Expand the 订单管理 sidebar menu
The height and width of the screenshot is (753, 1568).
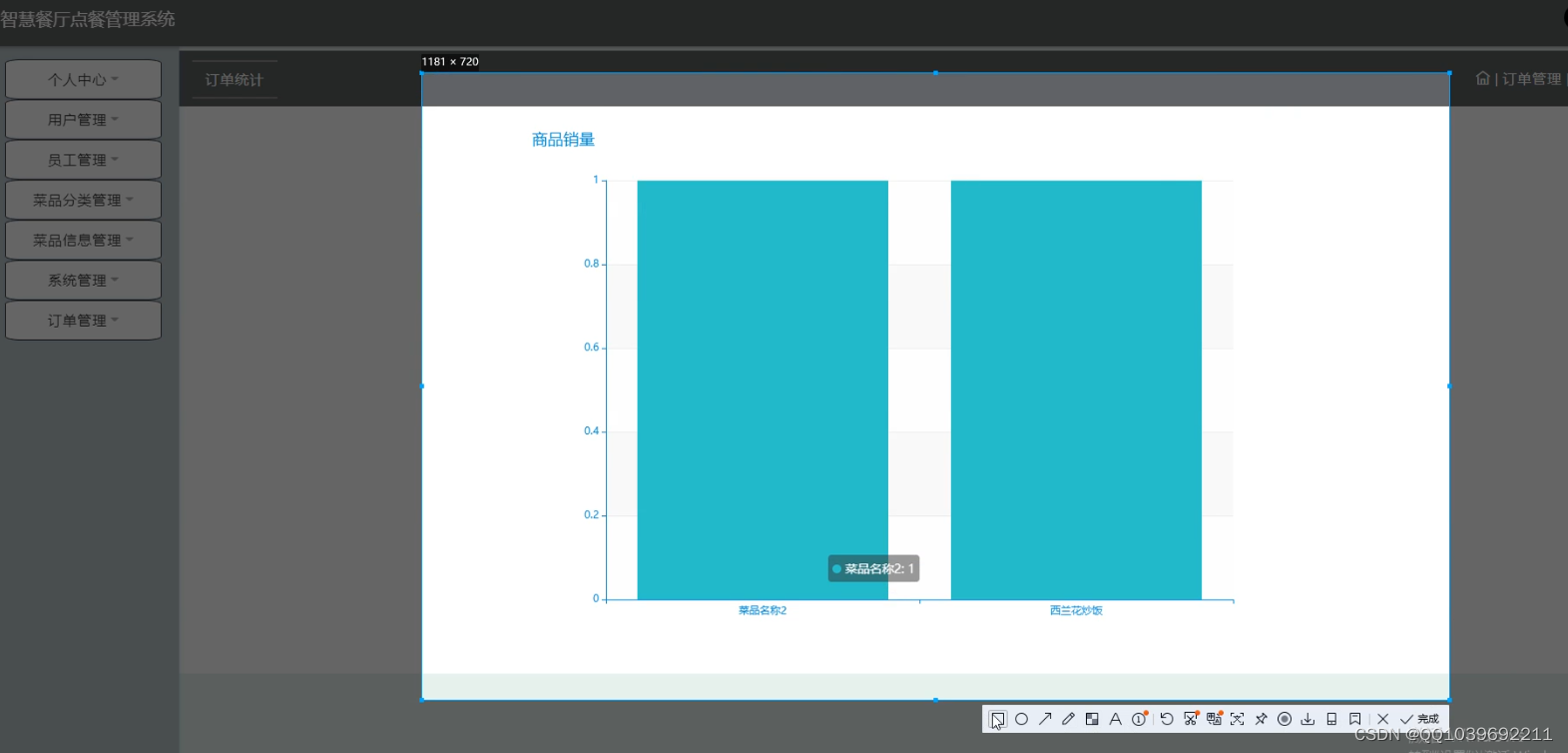[x=84, y=321]
